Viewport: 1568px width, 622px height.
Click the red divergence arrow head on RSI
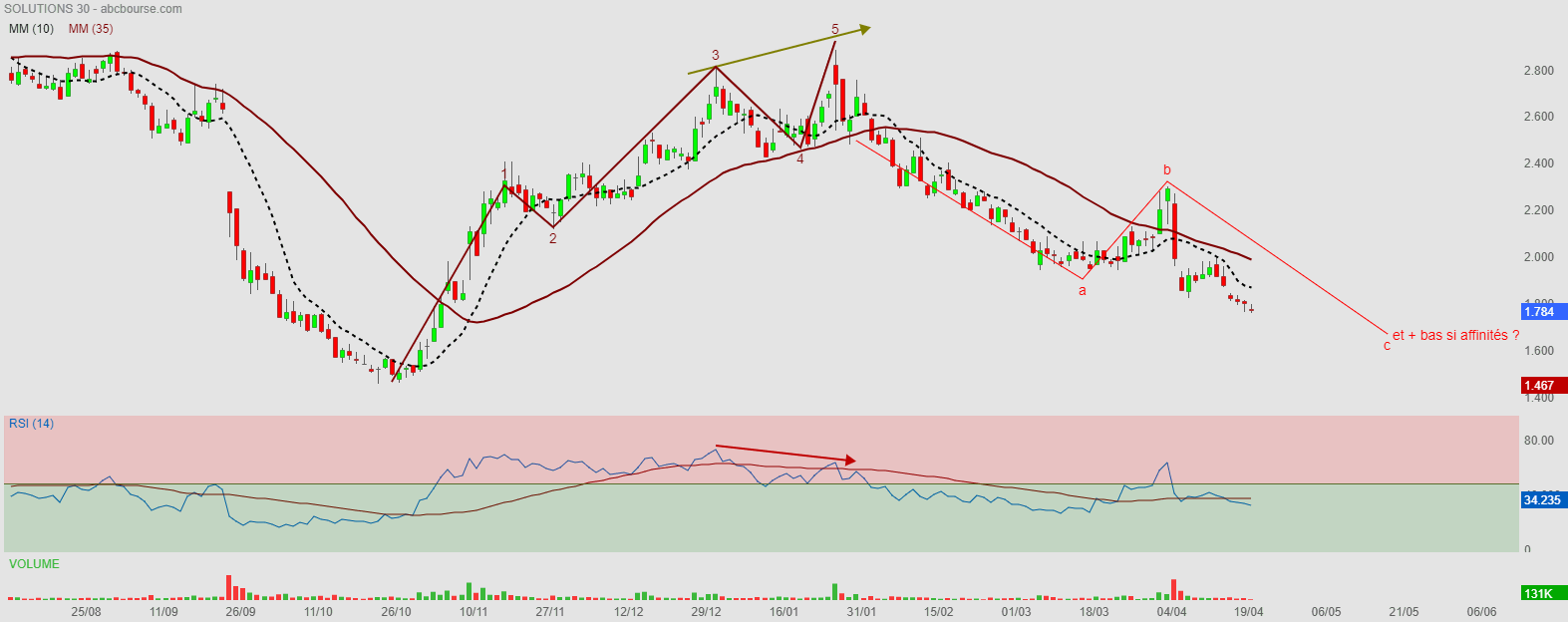850,461
